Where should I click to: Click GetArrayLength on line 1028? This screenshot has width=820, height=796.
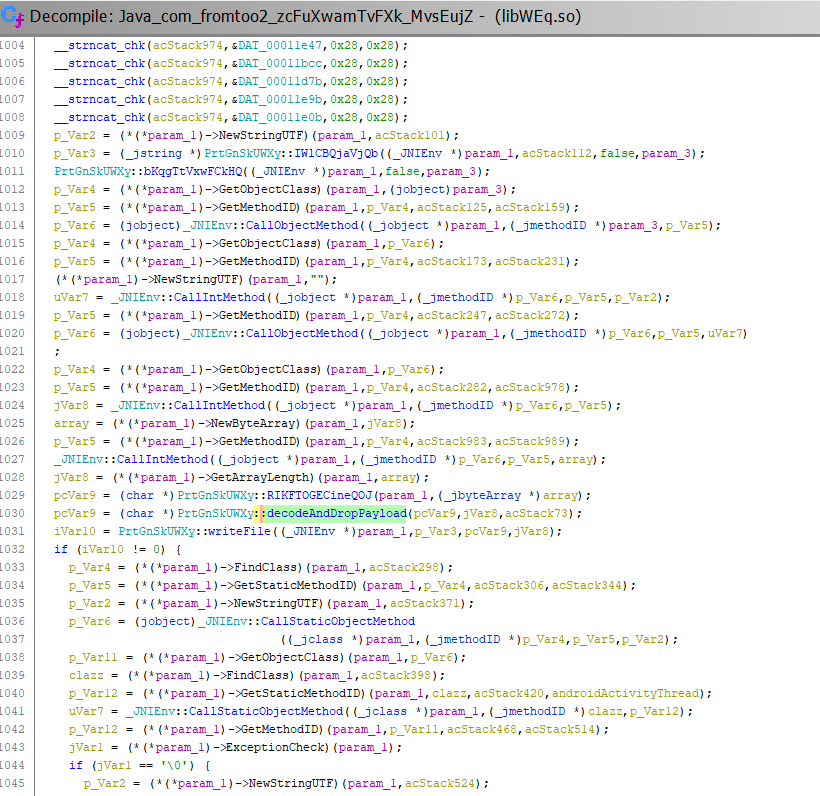(x=260, y=477)
